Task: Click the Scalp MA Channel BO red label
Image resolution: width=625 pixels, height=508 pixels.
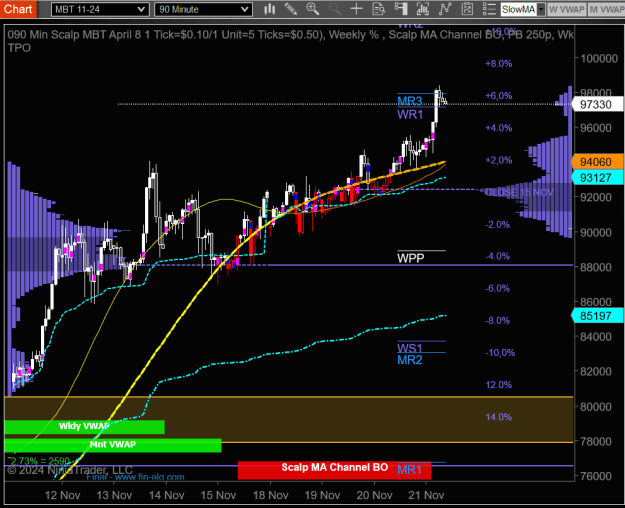Action: [x=334, y=469]
